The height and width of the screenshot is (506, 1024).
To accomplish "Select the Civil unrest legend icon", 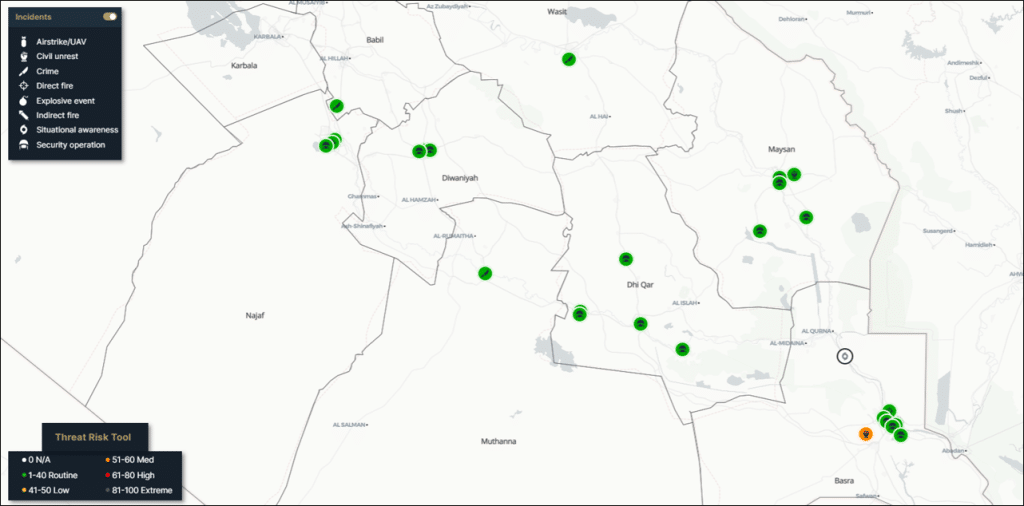I will click(x=23, y=56).
